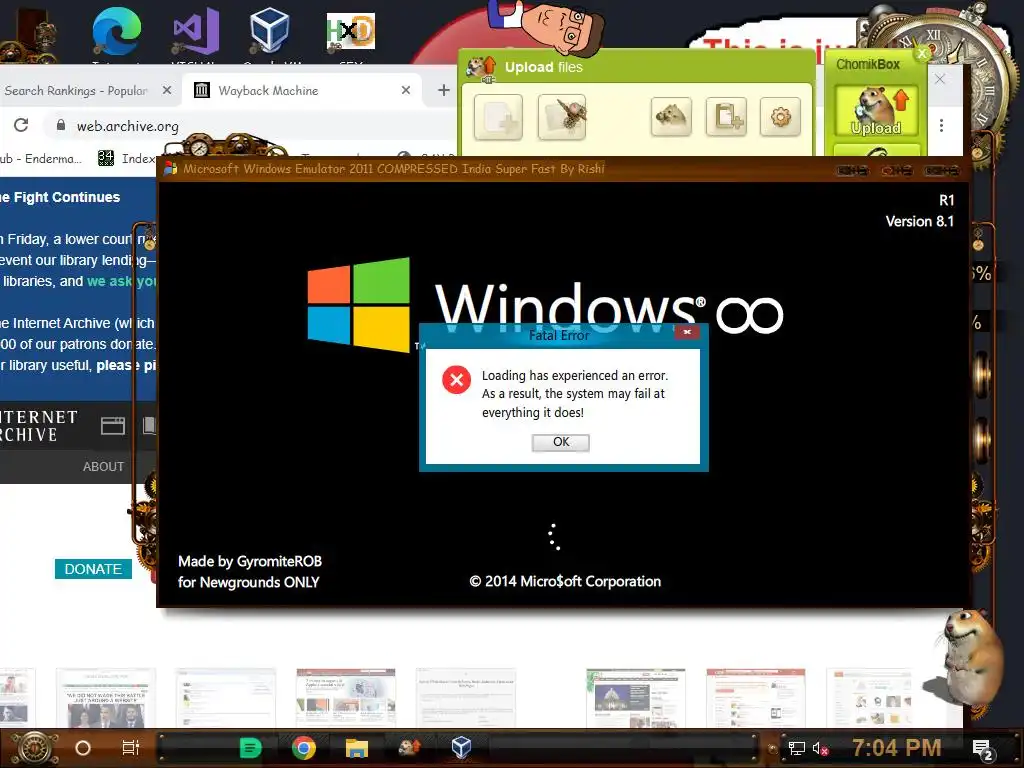Image resolution: width=1024 pixels, height=768 pixels.
Task: Click OK in the Fatal Error dialog
Action: tap(561, 442)
